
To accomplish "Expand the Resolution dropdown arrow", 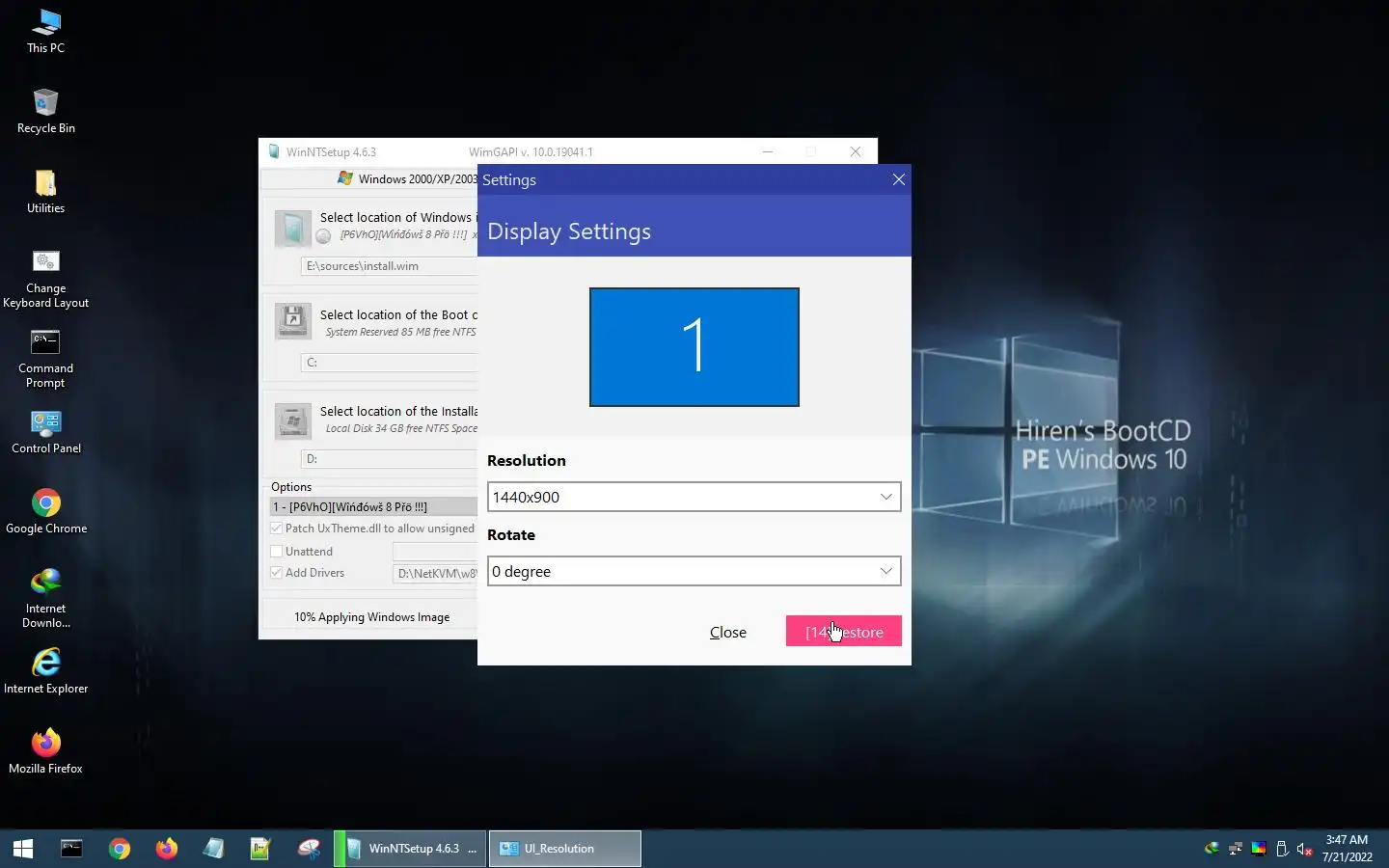I will 885,497.
